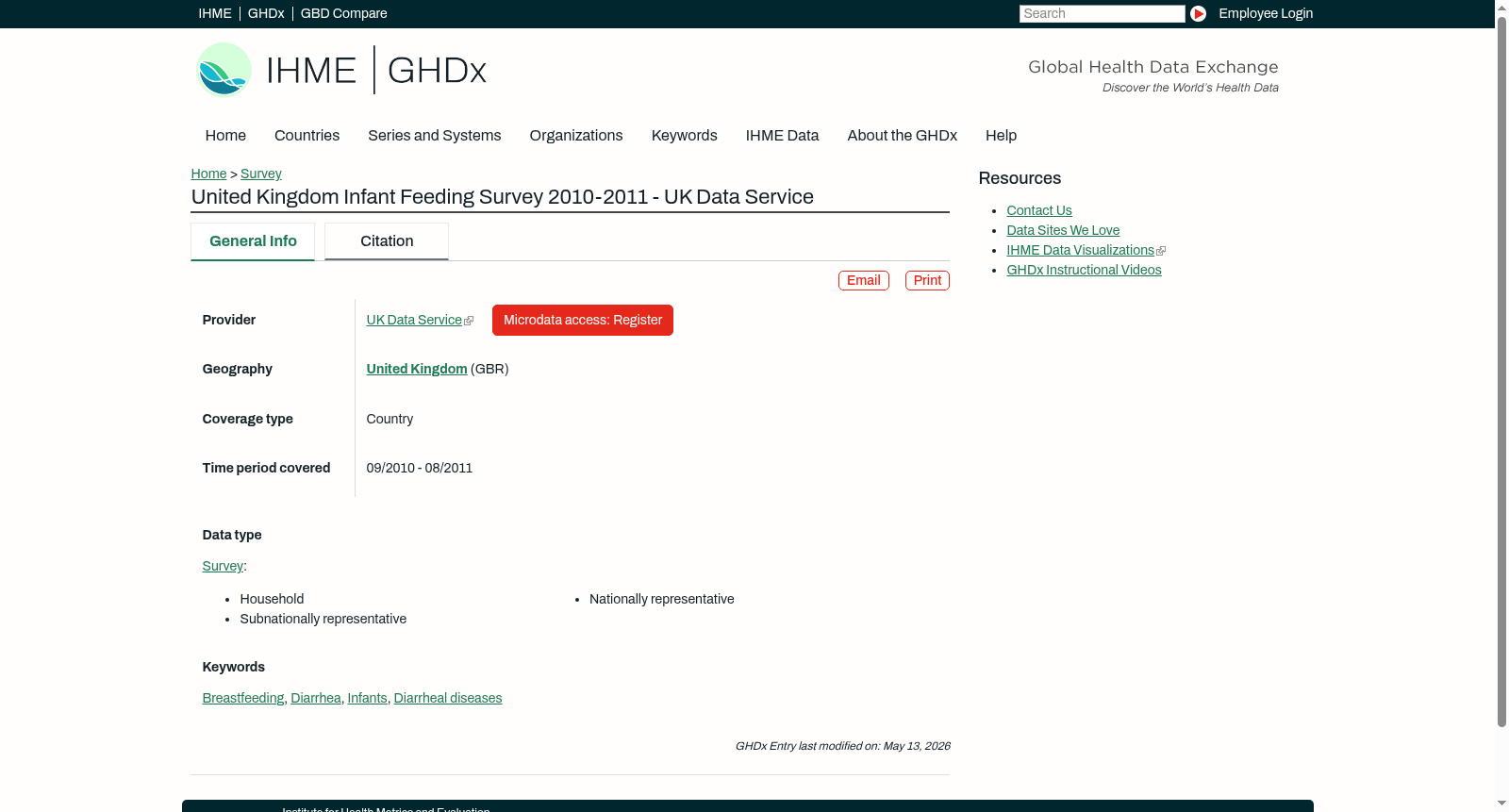Click the scrollbar down arrow

click(x=1501, y=804)
